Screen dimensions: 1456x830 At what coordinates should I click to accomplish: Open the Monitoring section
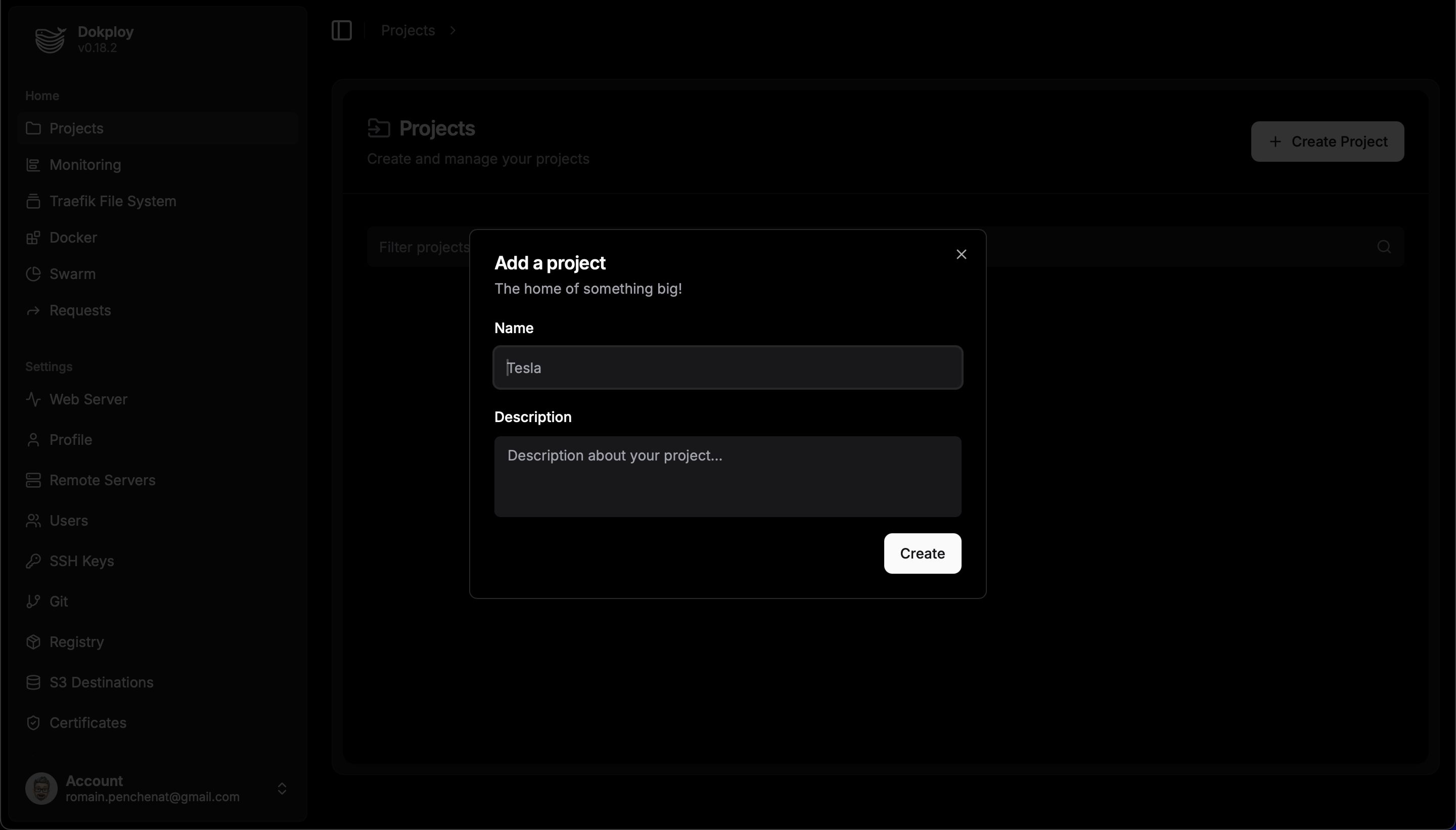85,164
